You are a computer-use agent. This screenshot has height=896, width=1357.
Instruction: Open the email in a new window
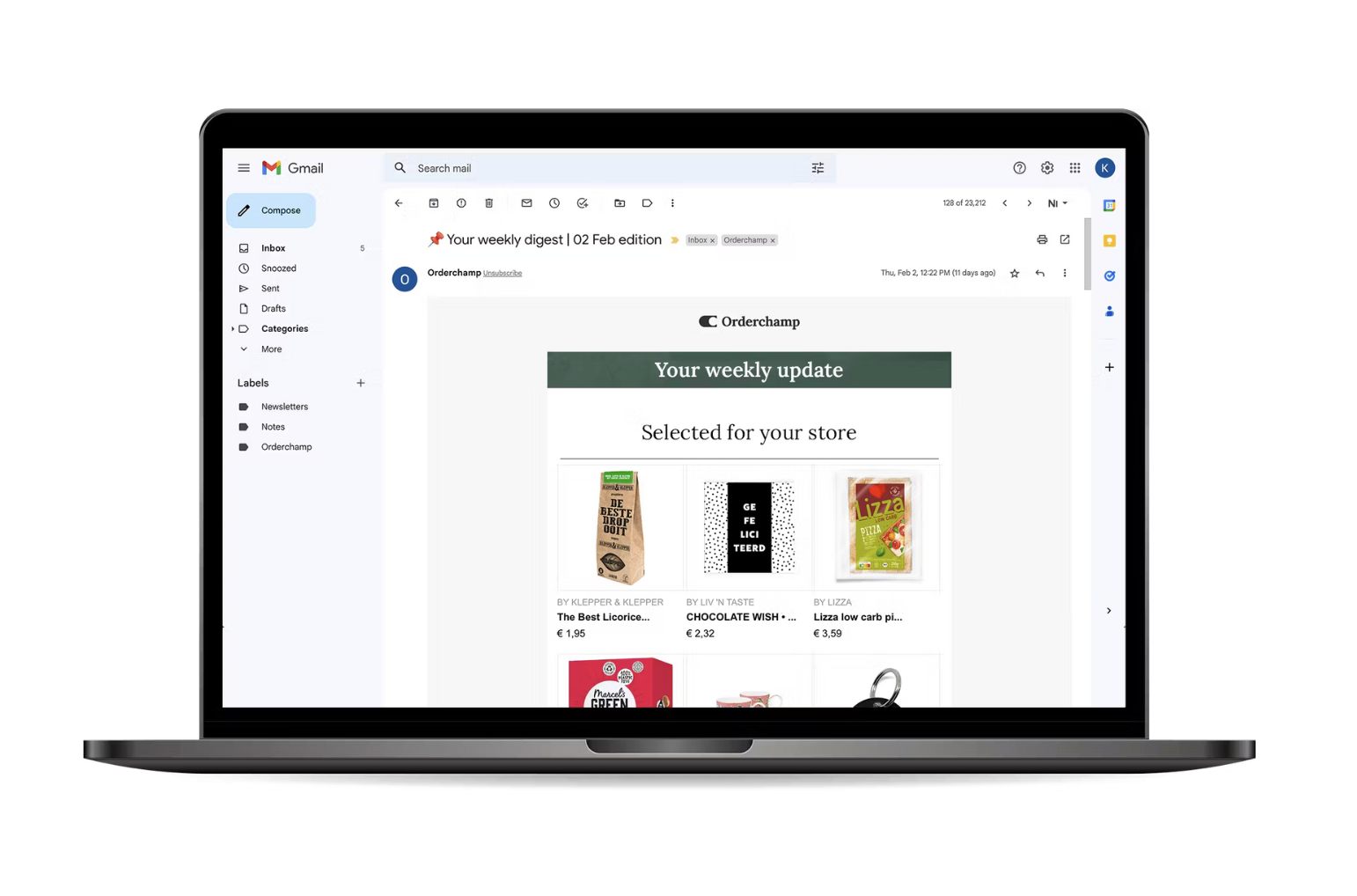pos(1065,239)
